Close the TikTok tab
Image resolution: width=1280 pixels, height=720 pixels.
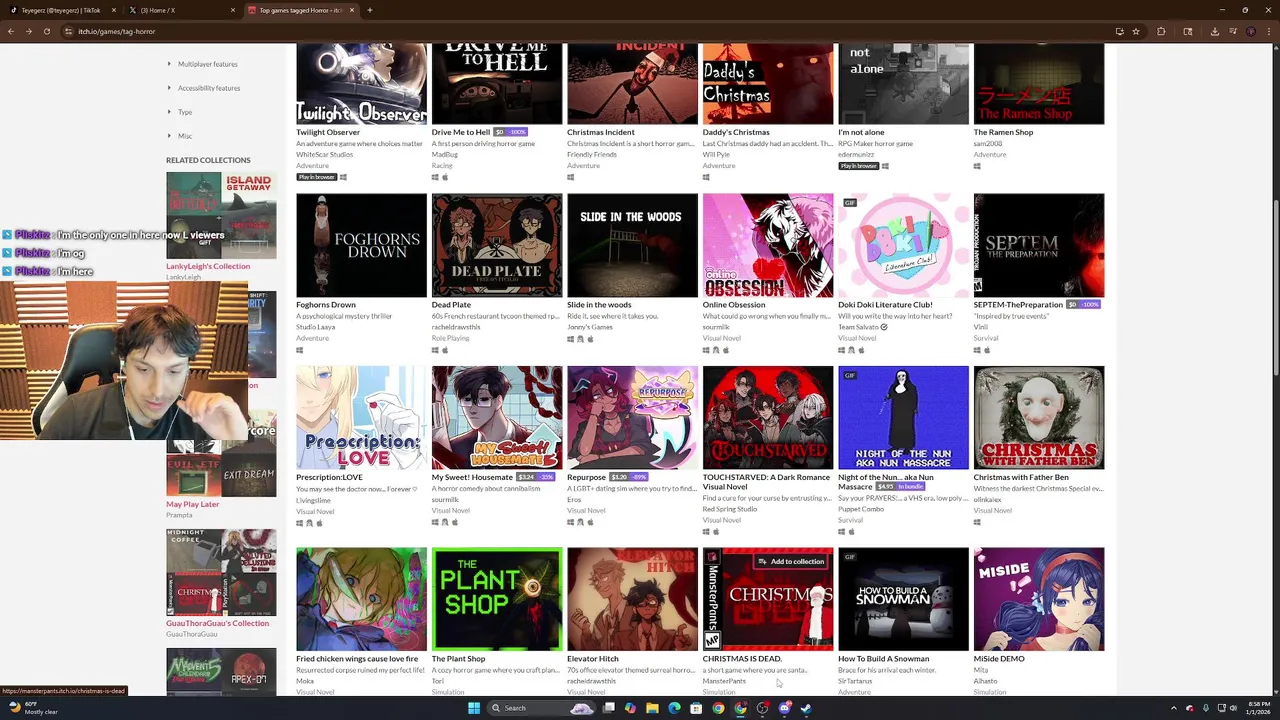pyautogui.click(x=113, y=10)
